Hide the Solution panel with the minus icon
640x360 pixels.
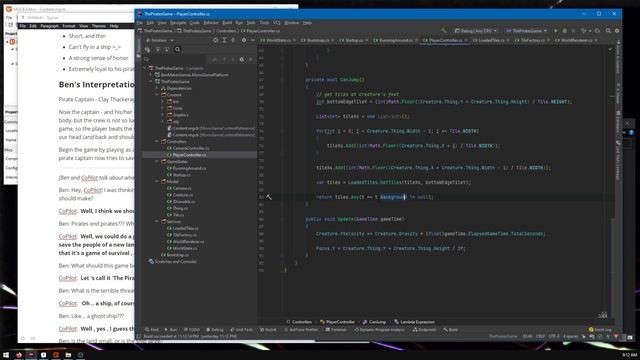click(x=252, y=40)
